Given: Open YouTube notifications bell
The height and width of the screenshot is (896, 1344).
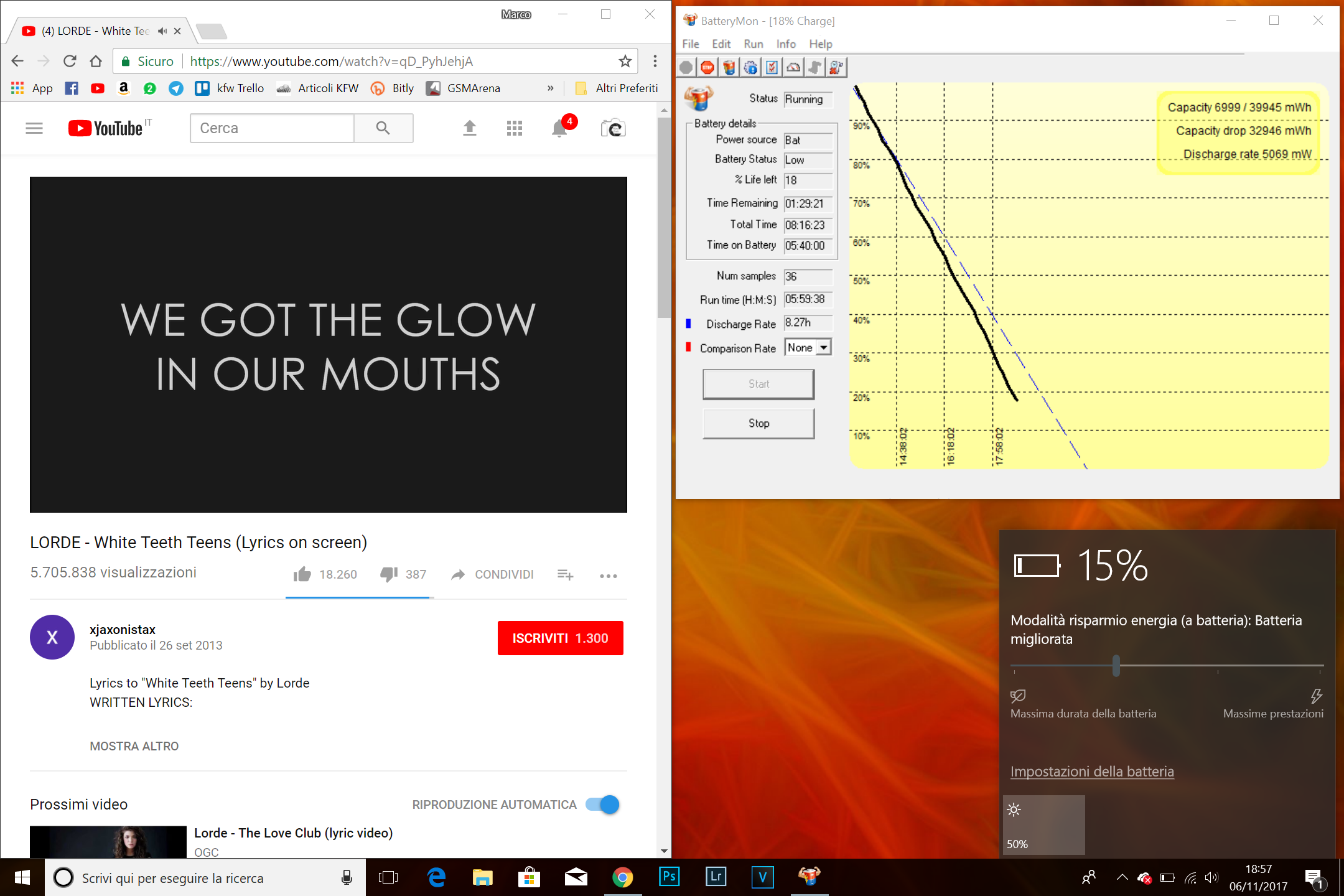Looking at the screenshot, I should (559, 128).
